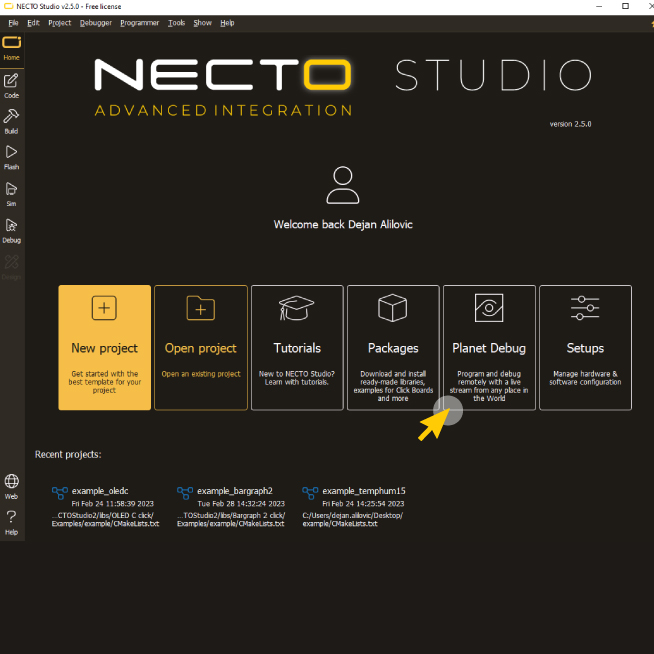Click the example_oledc project icon
The width and height of the screenshot is (654, 654).
click(x=60, y=493)
